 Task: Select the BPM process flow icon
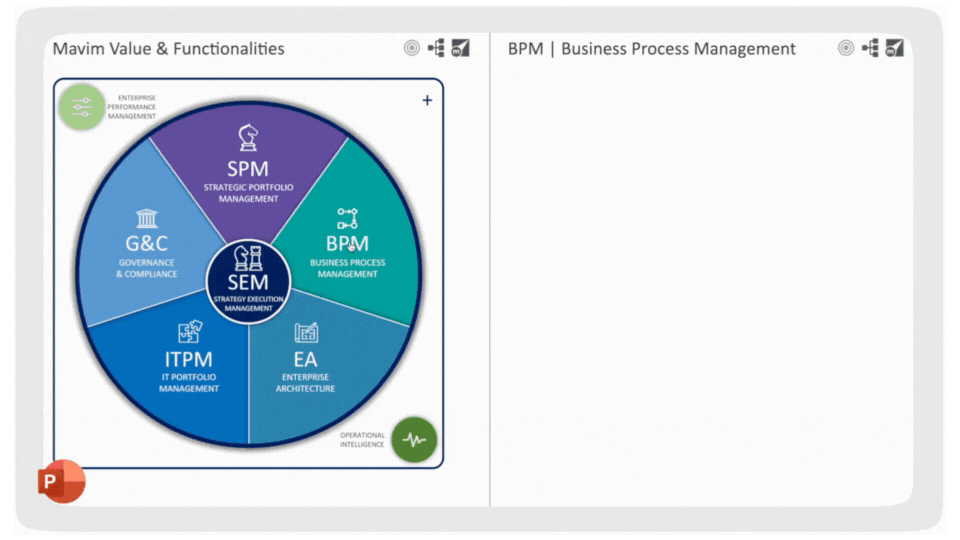[347, 218]
